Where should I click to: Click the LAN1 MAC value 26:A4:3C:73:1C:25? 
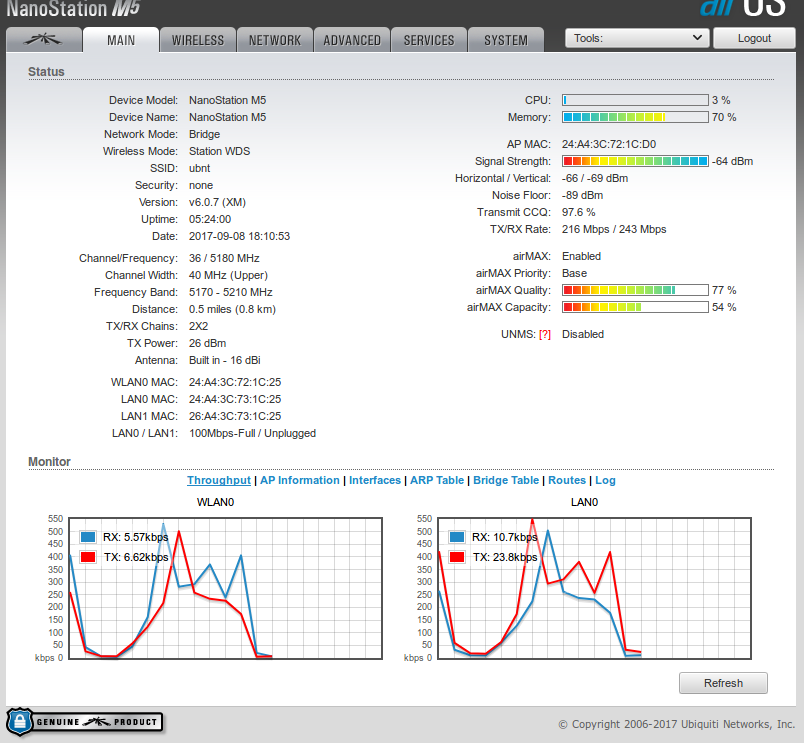coord(235,416)
